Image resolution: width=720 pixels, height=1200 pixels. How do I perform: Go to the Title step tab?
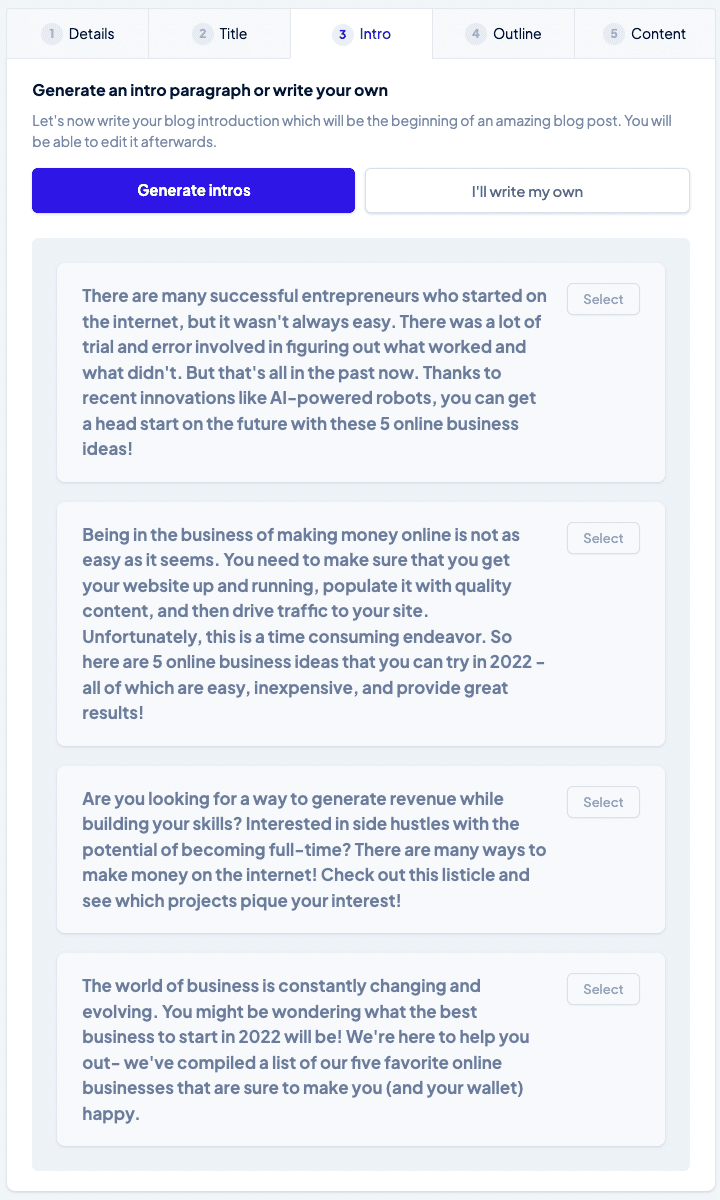click(x=220, y=34)
